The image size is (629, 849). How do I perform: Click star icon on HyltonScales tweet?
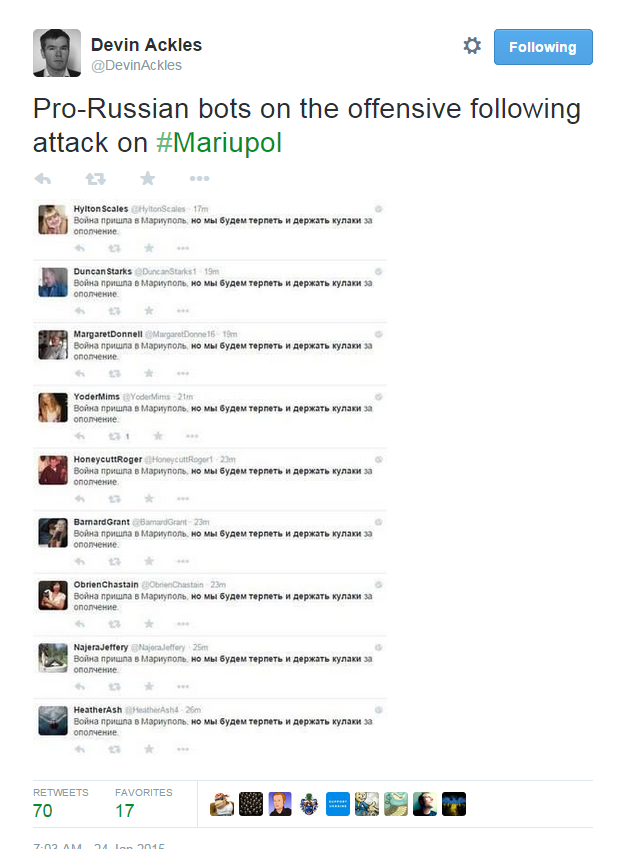tap(149, 248)
